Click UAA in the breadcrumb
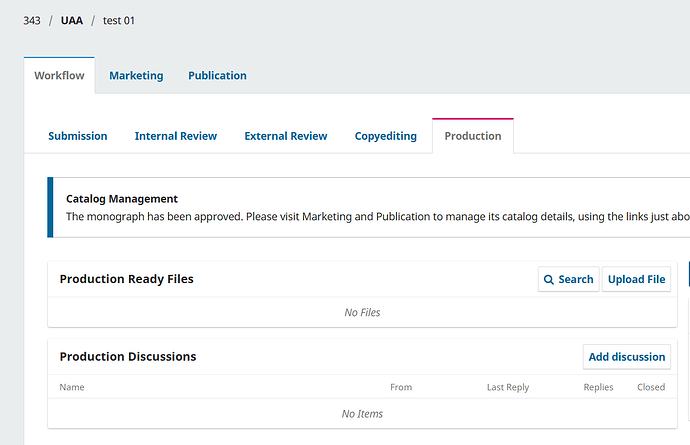690x445 pixels. (72, 21)
